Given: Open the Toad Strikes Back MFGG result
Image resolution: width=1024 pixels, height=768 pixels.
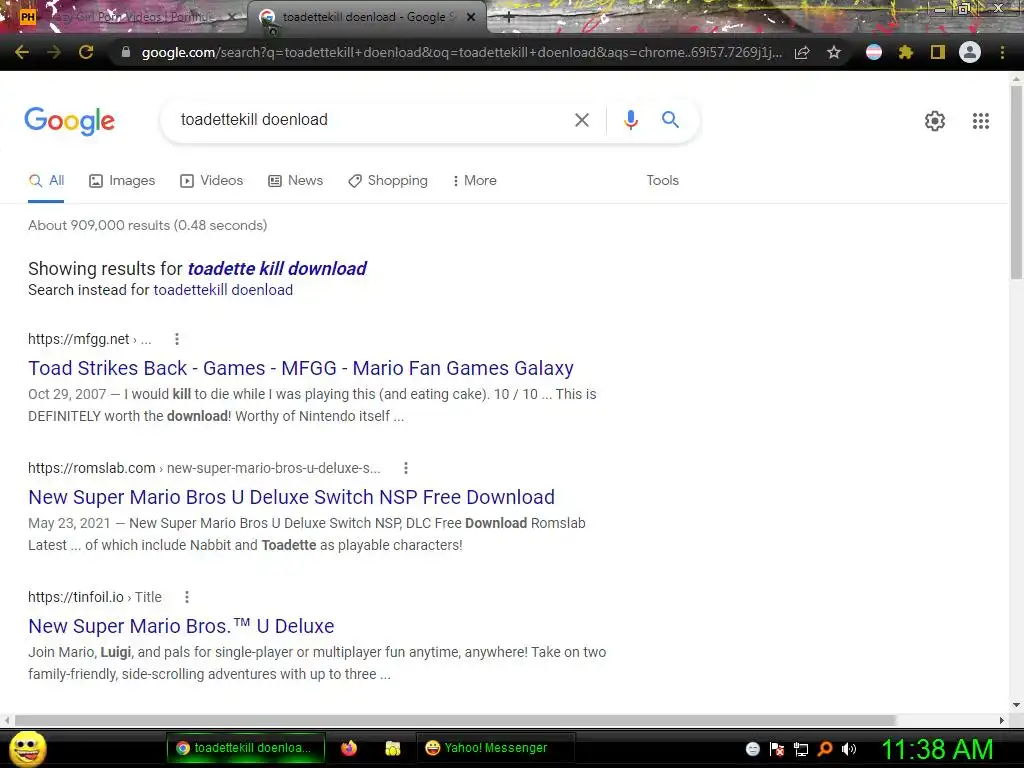Looking at the screenshot, I should (x=300, y=368).
